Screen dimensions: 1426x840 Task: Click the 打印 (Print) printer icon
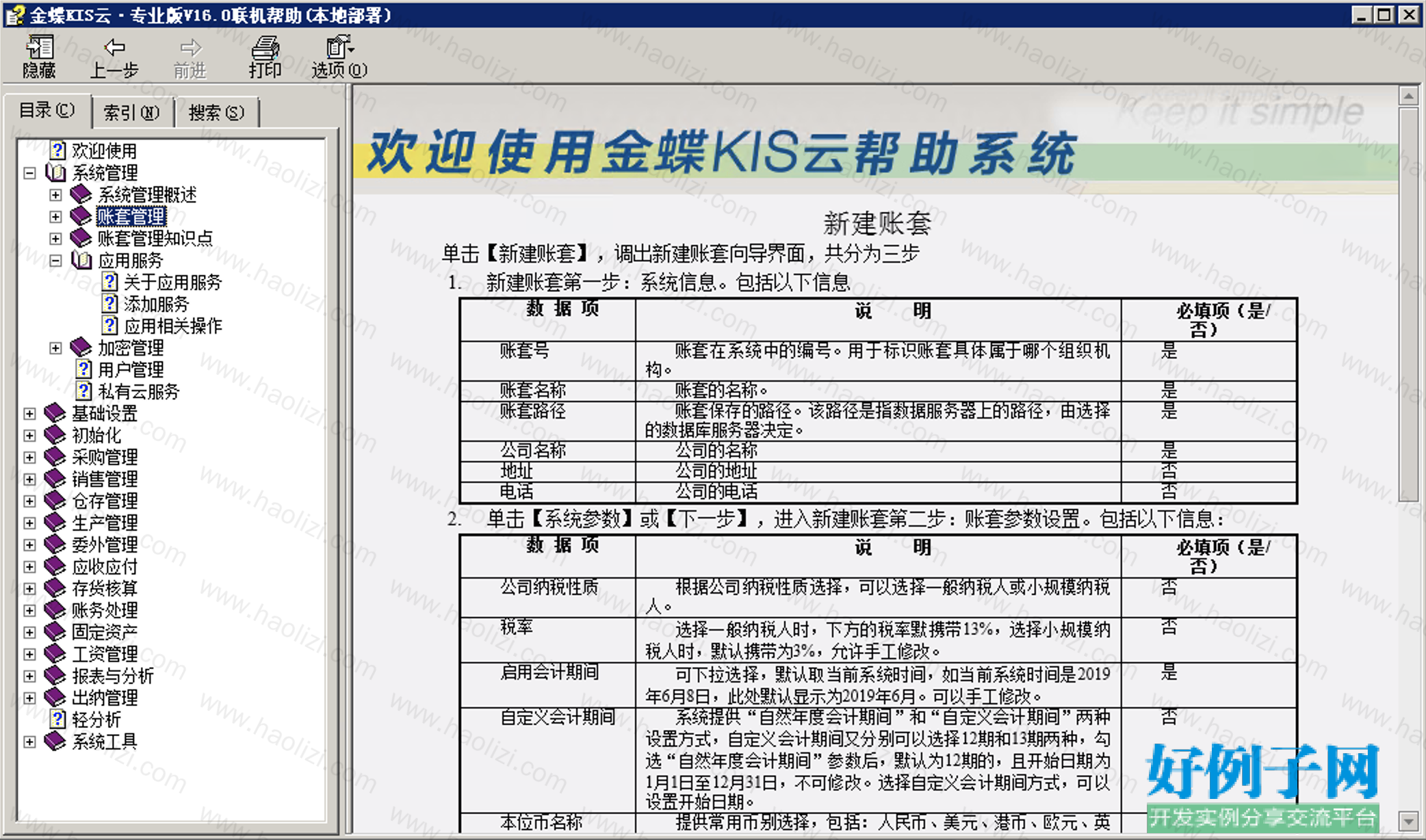(x=265, y=47)
